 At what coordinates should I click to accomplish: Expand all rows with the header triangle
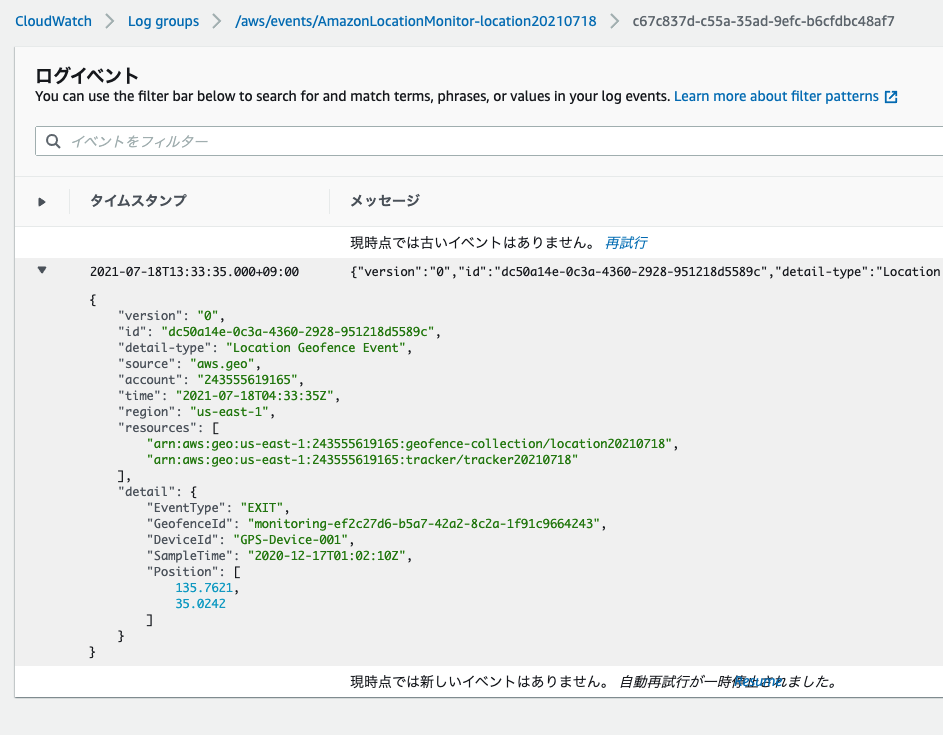pos(41,201)
